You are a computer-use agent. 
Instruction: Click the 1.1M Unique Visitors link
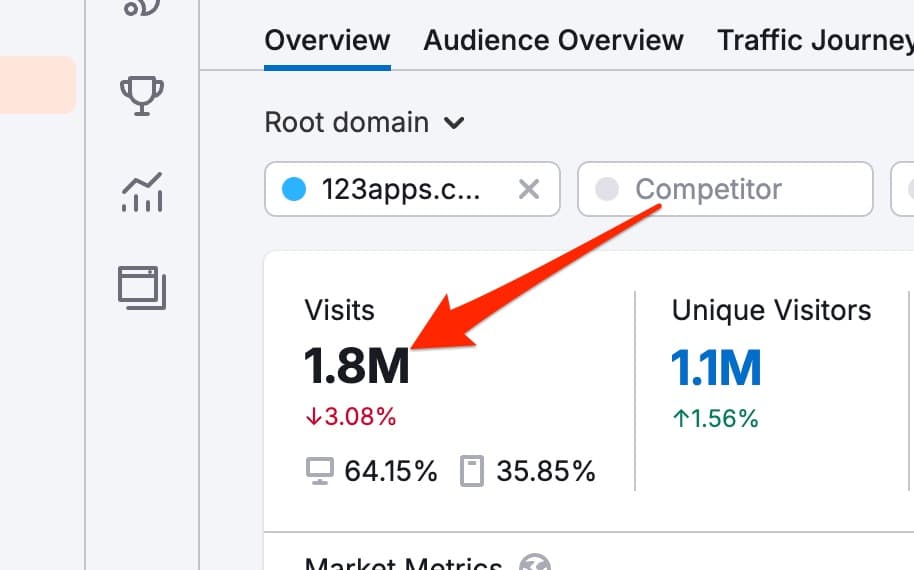pyautogui.click(x=716, y=368)
